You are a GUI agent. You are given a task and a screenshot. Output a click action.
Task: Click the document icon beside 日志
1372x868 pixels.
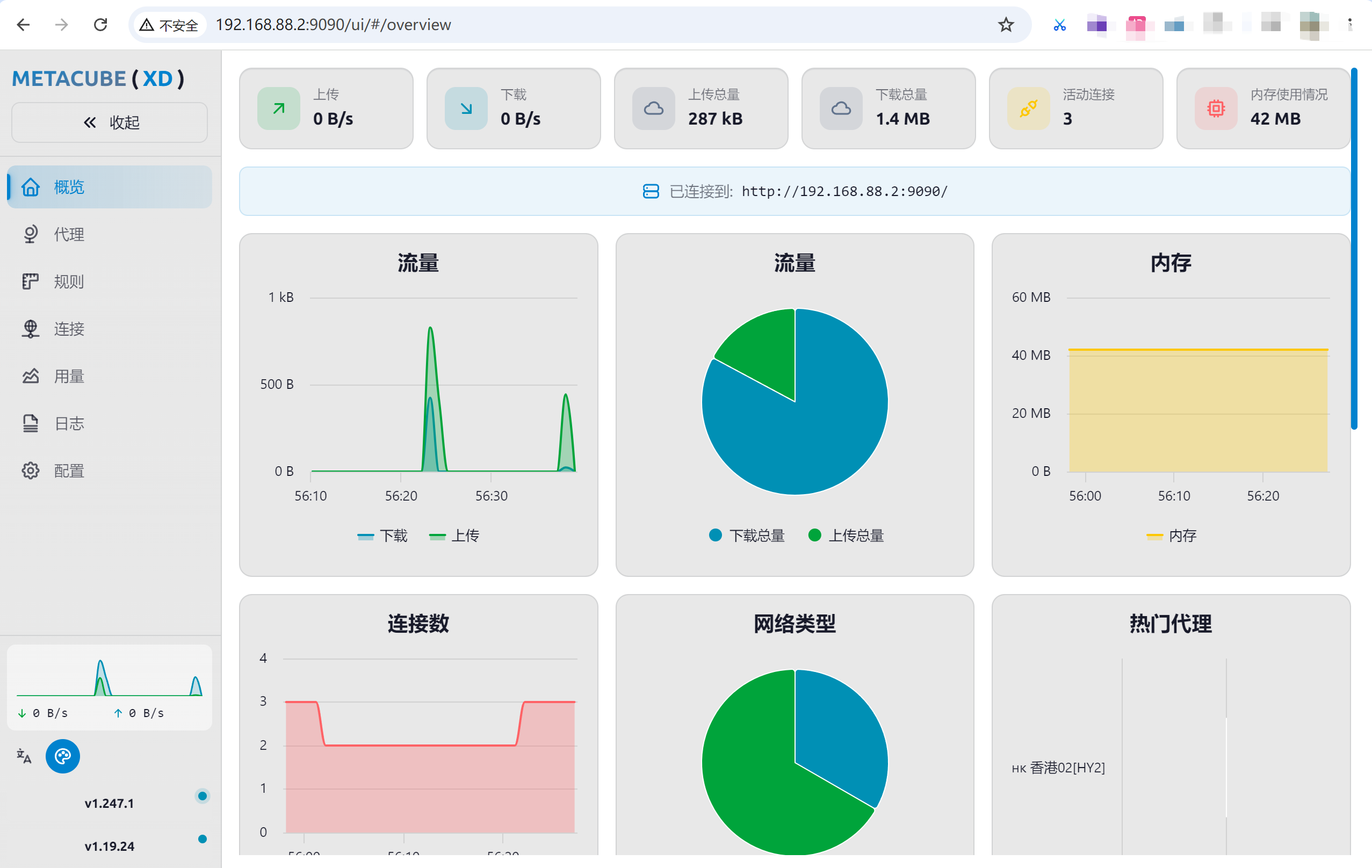[30, 423]
